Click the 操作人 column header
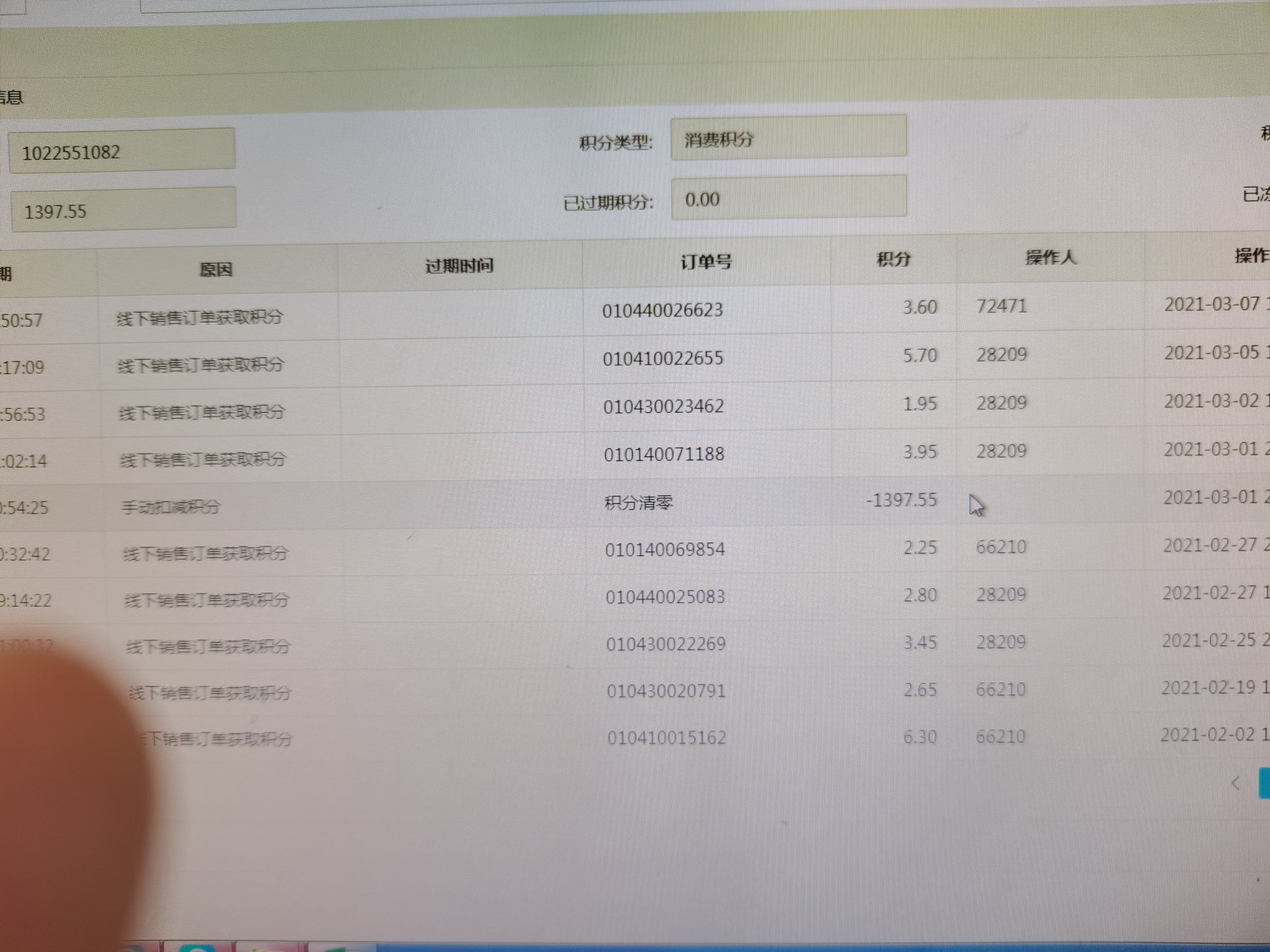The image size is (1270, 952). [1050, 257]
